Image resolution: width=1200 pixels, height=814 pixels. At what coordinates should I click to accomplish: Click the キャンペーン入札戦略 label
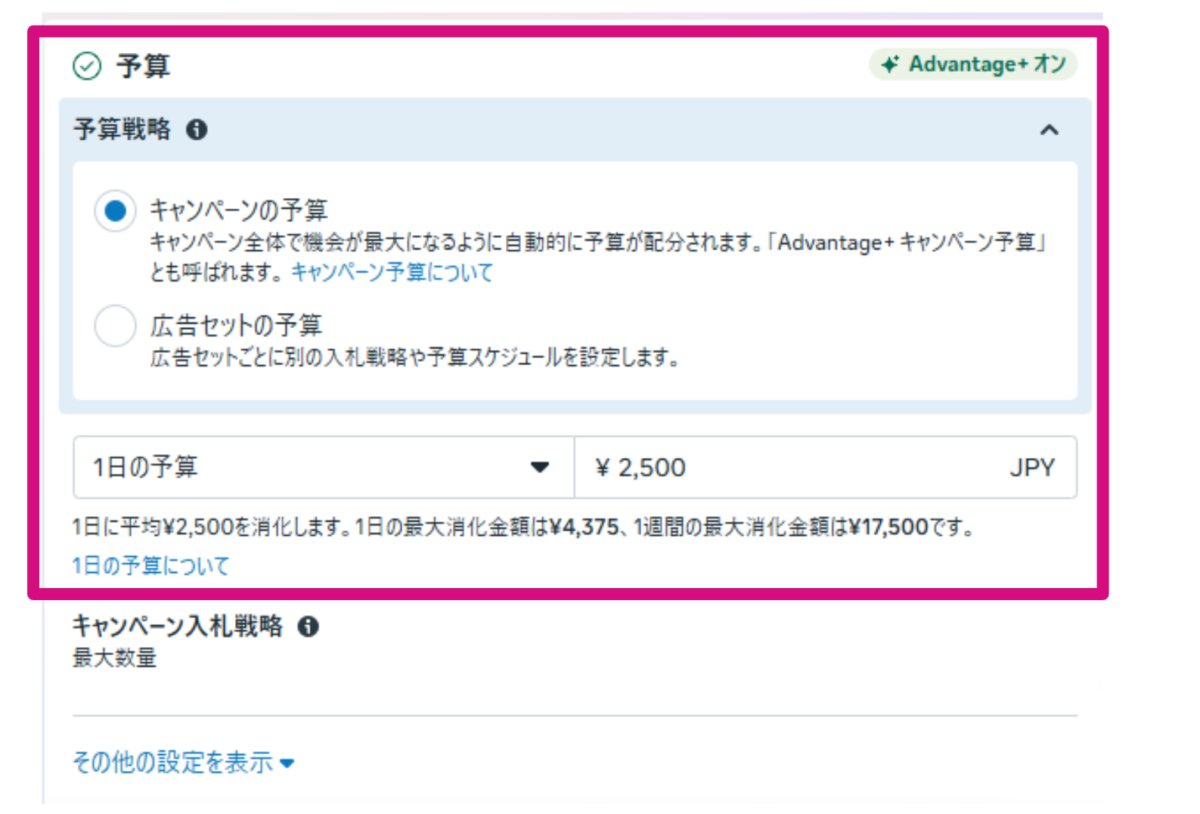pyautogui.click(x=178, y=627)
